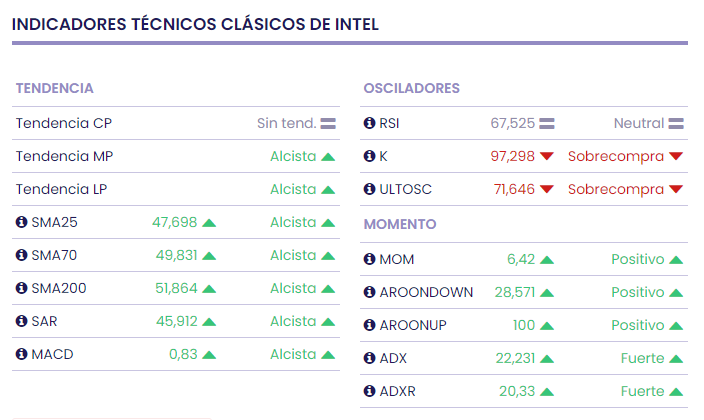The width and height of the screenshot is (704, 420).
Task: Click the neutral bars icon beside Sin tend.
Action: [x=328, y=123]
